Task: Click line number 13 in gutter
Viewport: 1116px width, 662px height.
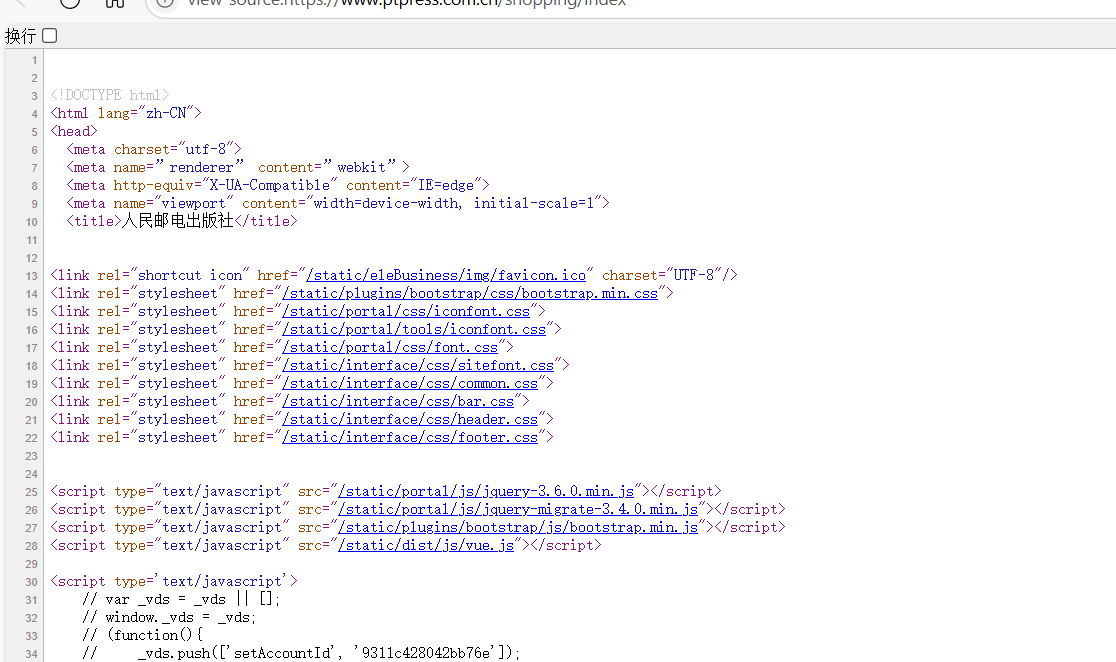Action: (x=31, y=276)
